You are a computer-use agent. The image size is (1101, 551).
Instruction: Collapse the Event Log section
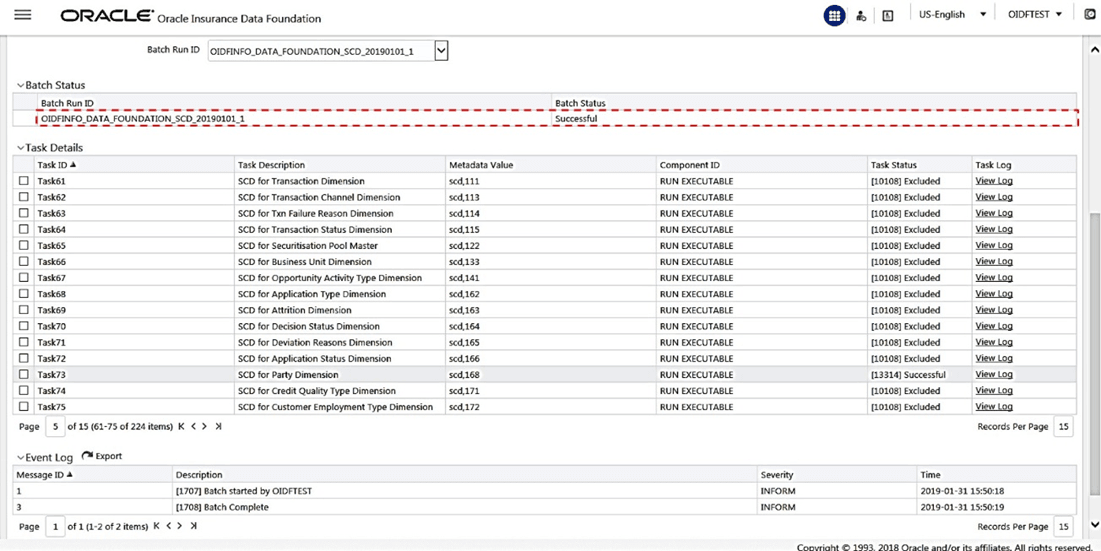point(20,458)
